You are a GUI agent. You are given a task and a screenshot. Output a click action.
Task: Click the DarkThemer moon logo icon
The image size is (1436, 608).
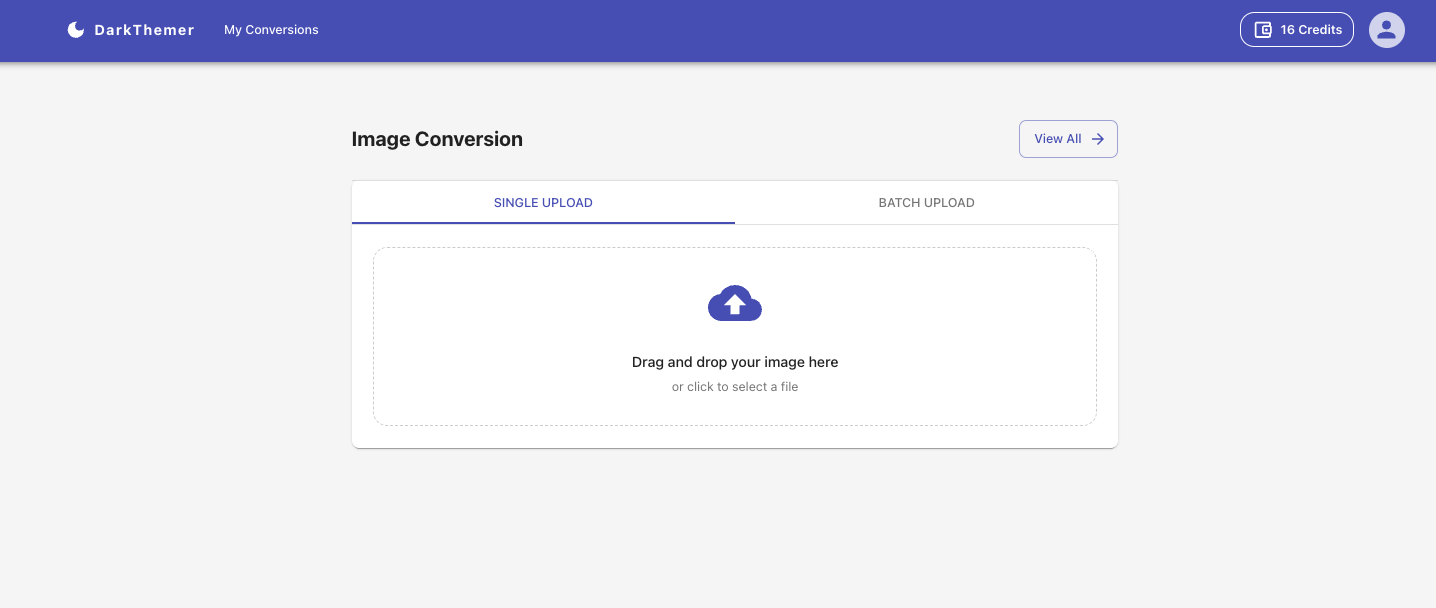(76, 29)
